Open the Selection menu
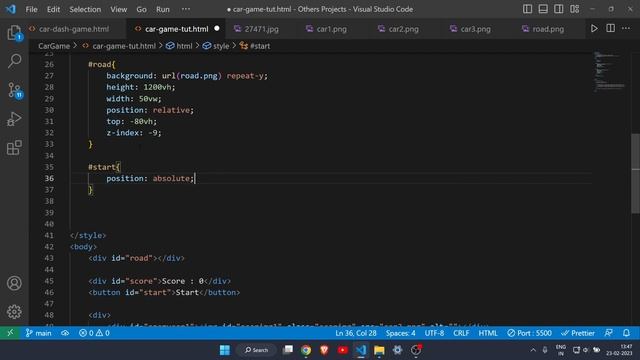 (x=85, y=9)
